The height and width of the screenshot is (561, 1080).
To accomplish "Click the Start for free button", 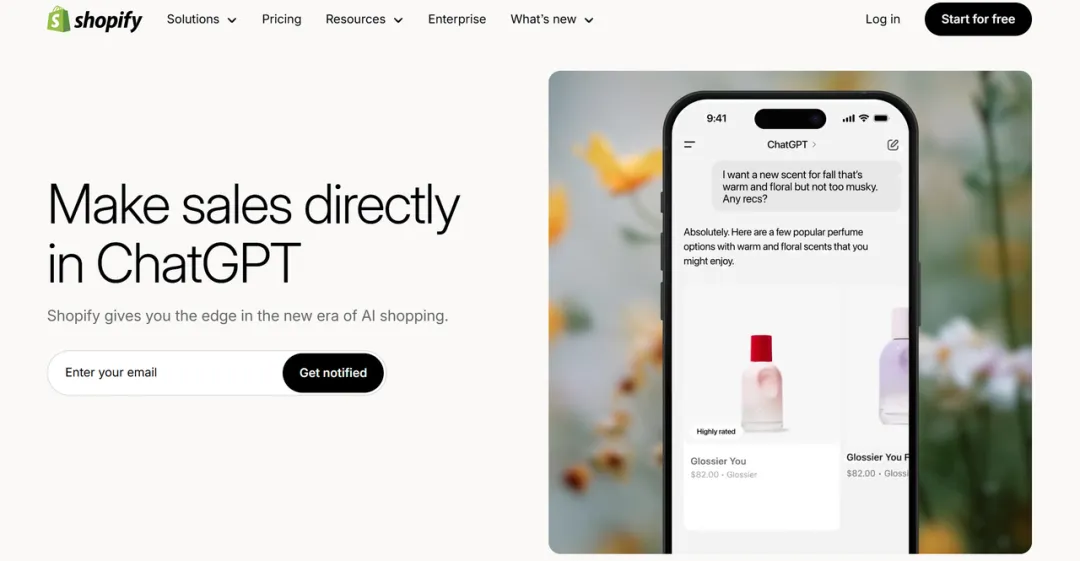I will pos(977,19).
